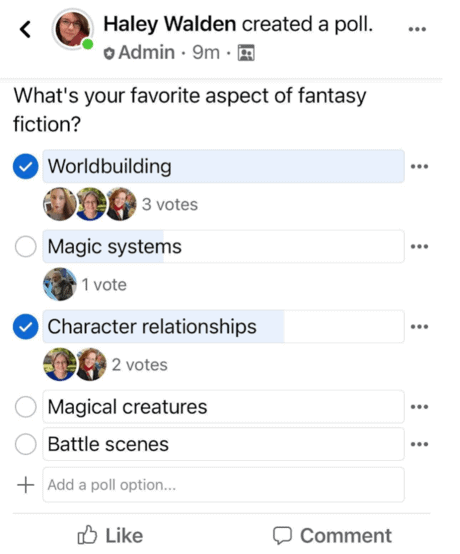
Task: Open post options menu beside poll title
Action: [x=417, y=29]
